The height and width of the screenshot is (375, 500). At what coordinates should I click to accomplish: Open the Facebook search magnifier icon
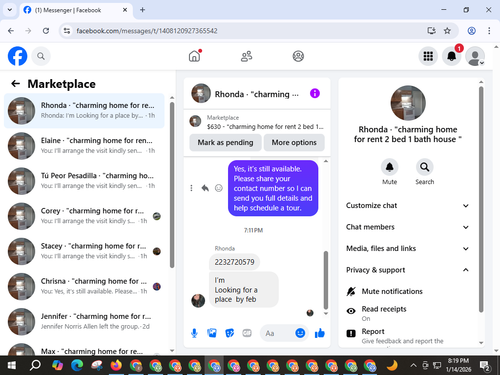pyautogui.click(x=41, y=56)
